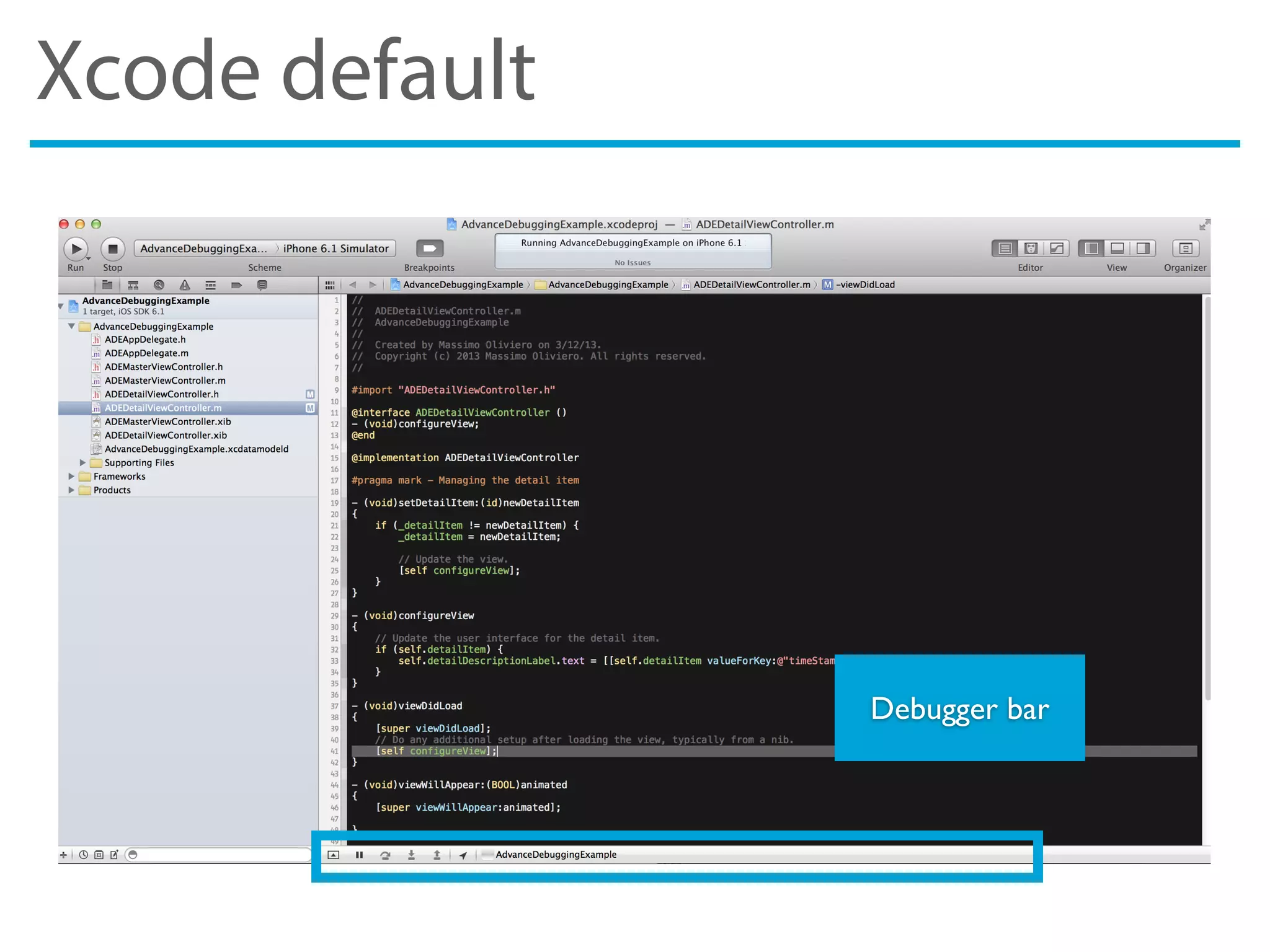The width and height of the screenshot is (1270, 952).
Task: Filter navigator by recent files clock icon
Action: point(83,855)
